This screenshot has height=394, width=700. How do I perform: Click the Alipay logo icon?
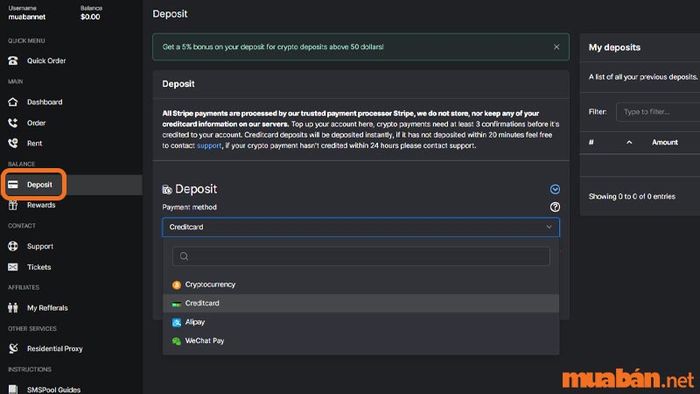pos(176,322)
